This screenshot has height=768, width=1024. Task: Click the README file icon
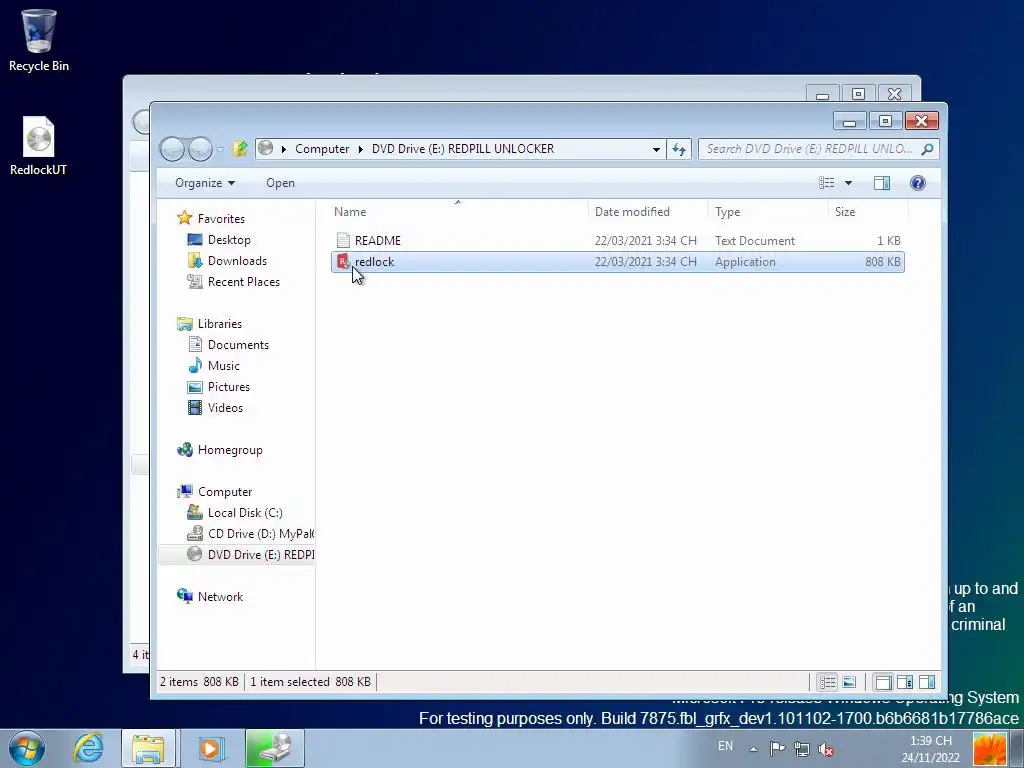(343, 240)
